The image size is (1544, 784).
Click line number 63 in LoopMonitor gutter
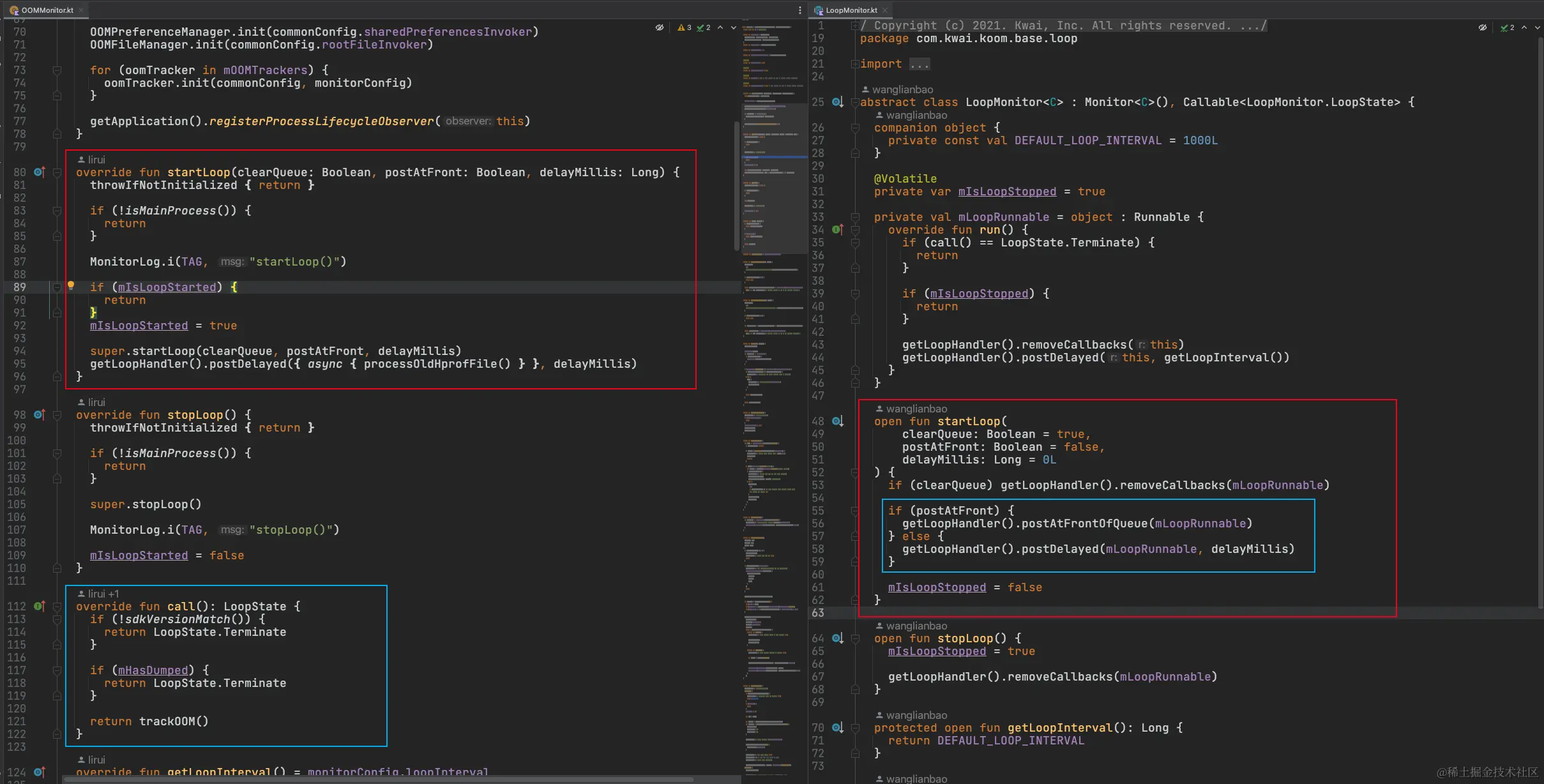[818, 613]
